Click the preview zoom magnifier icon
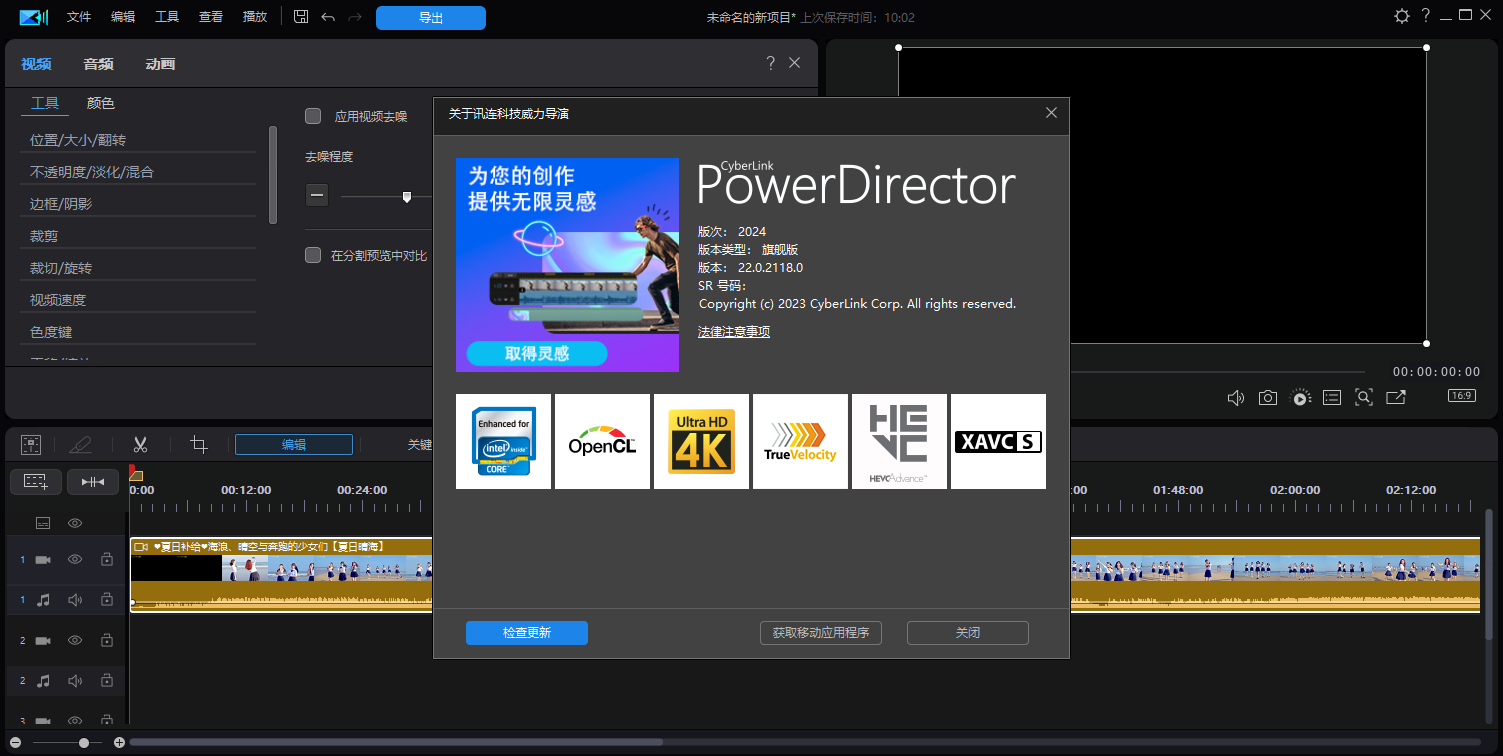Screen dimensions: 1503x756 tap(1364, 397)
